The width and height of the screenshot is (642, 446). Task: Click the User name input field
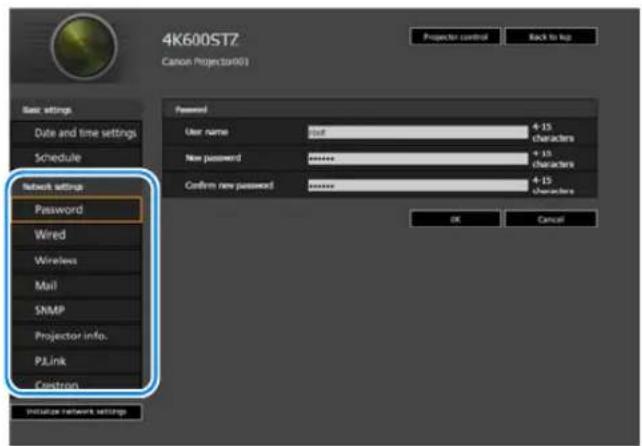point(418,132)
